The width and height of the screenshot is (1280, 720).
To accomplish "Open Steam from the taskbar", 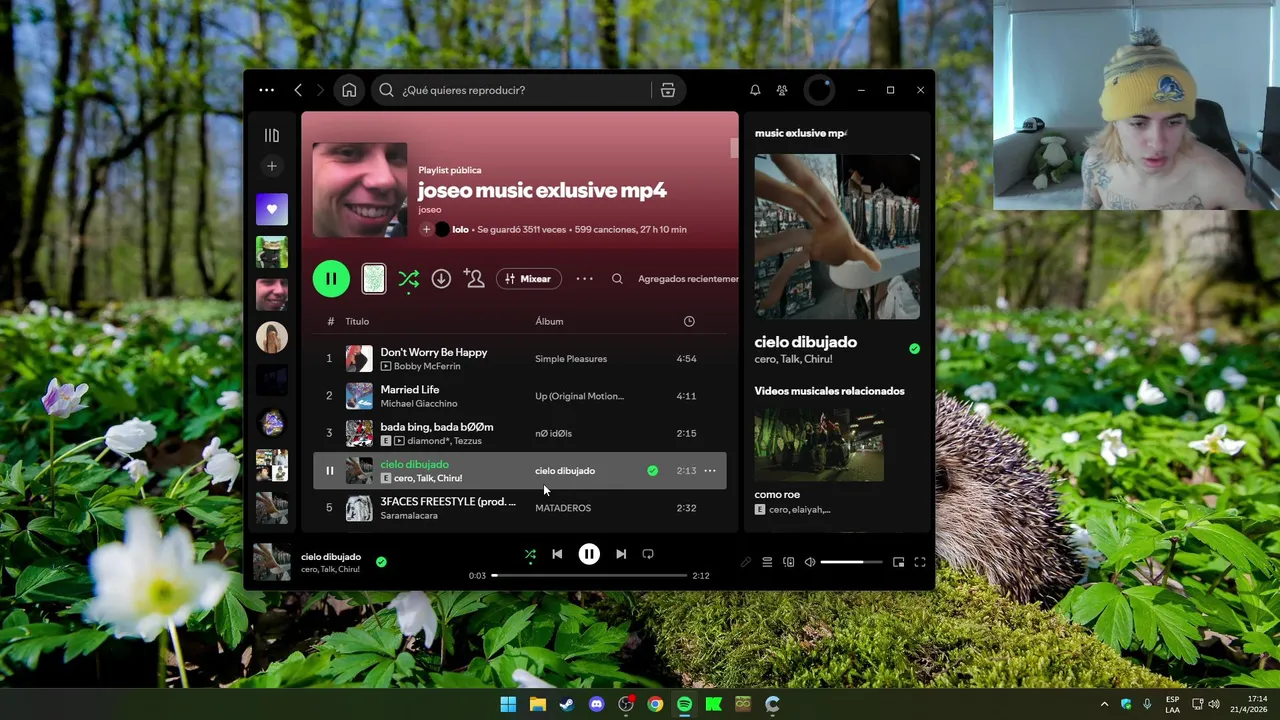I will [567, 704].
